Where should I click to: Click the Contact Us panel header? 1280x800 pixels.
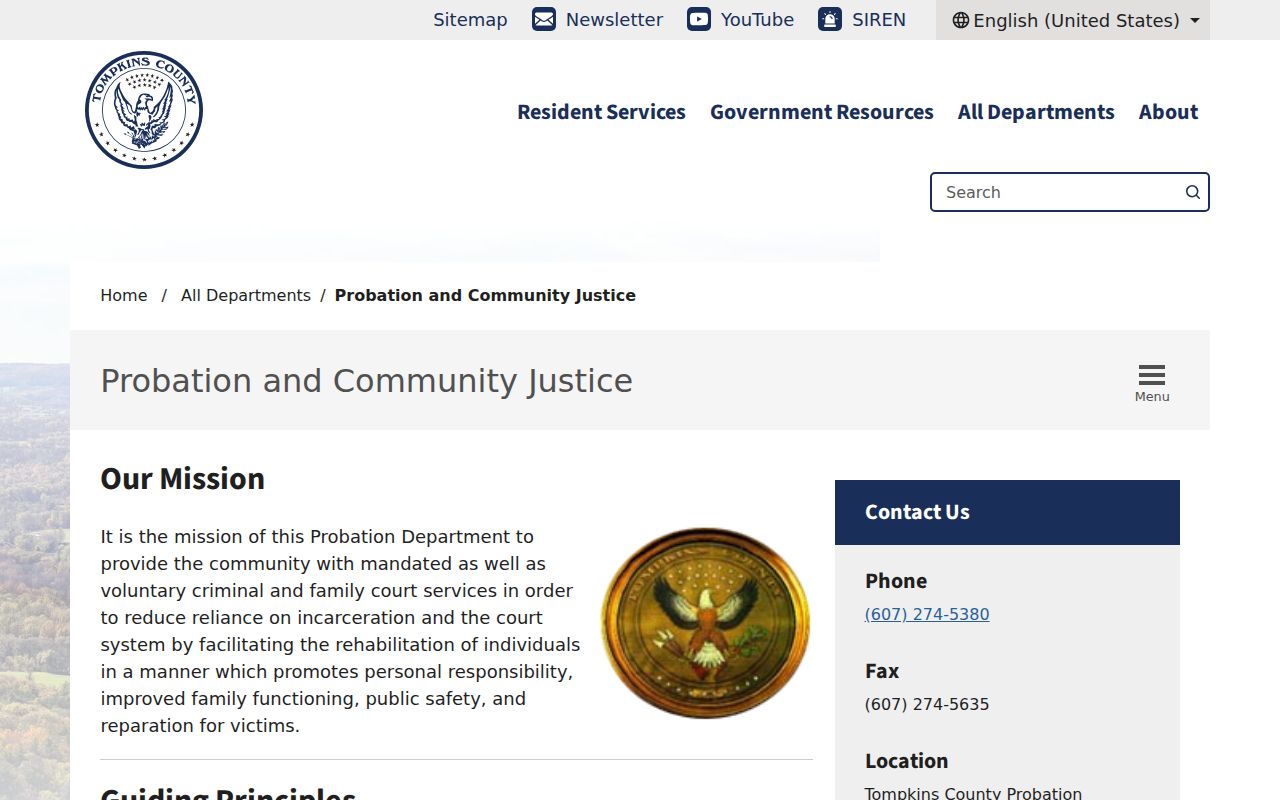[1007, 512]
